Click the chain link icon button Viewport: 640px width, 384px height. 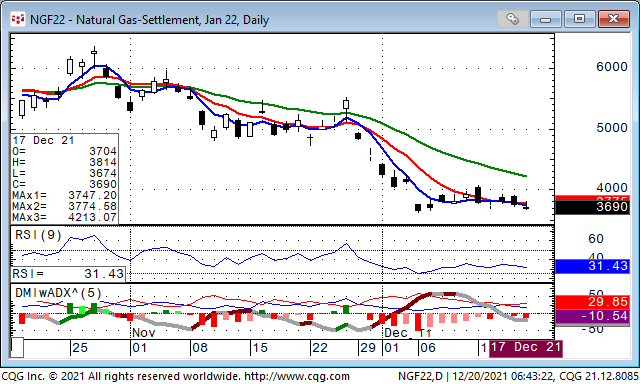pos(512,19)
